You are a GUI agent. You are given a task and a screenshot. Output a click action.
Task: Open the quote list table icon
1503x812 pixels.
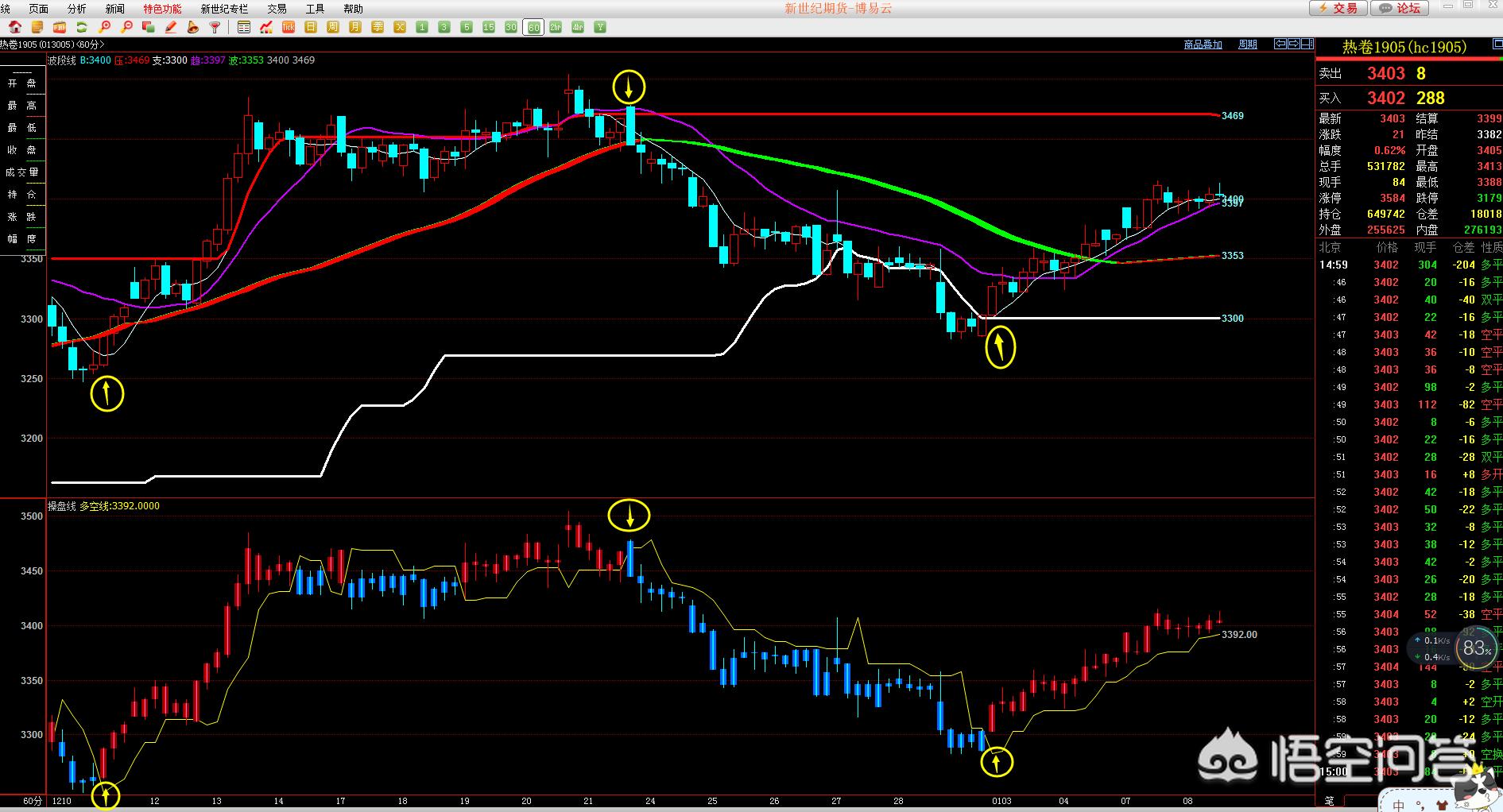click(244, 27)
